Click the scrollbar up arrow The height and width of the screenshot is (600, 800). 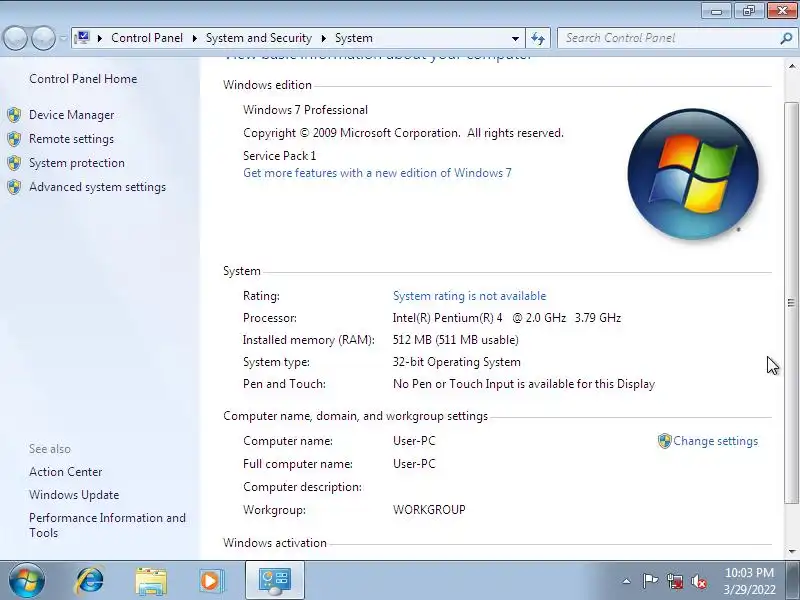click(792, 66)
